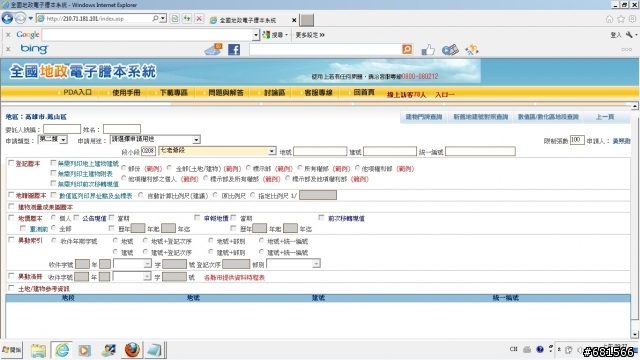Viewport: 640px width, 360px height.
Task: Open the 收件字號 dropdown in 異動清冊 row
Action: click(147, 277)
